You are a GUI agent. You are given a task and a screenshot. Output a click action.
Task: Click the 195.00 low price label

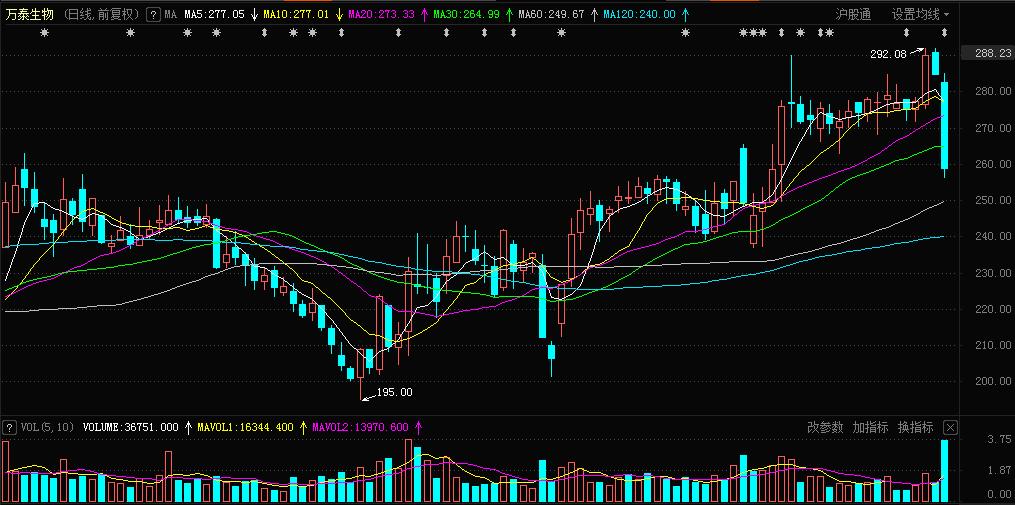pyautogui.click(x=394, y=393)
